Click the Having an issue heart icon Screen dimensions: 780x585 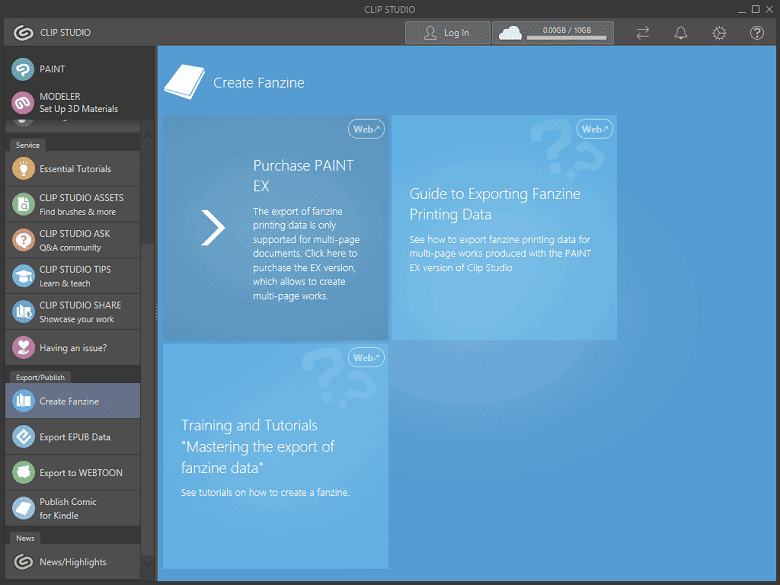pos(23,347)
